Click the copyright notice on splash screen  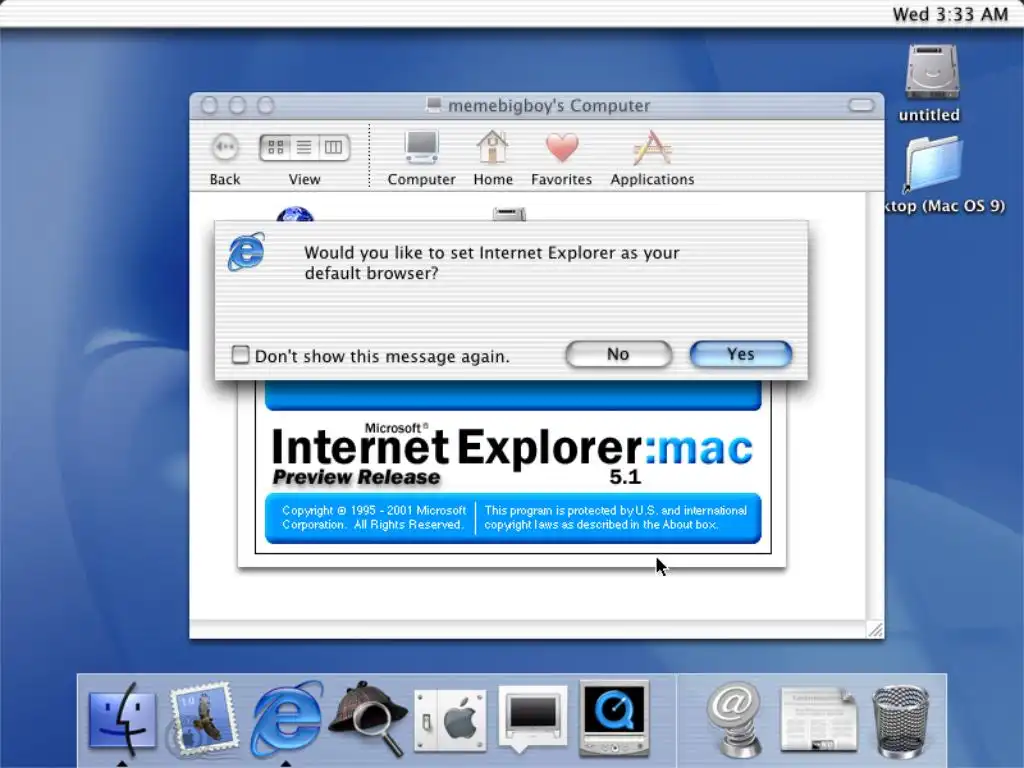(x=374, y=517)
